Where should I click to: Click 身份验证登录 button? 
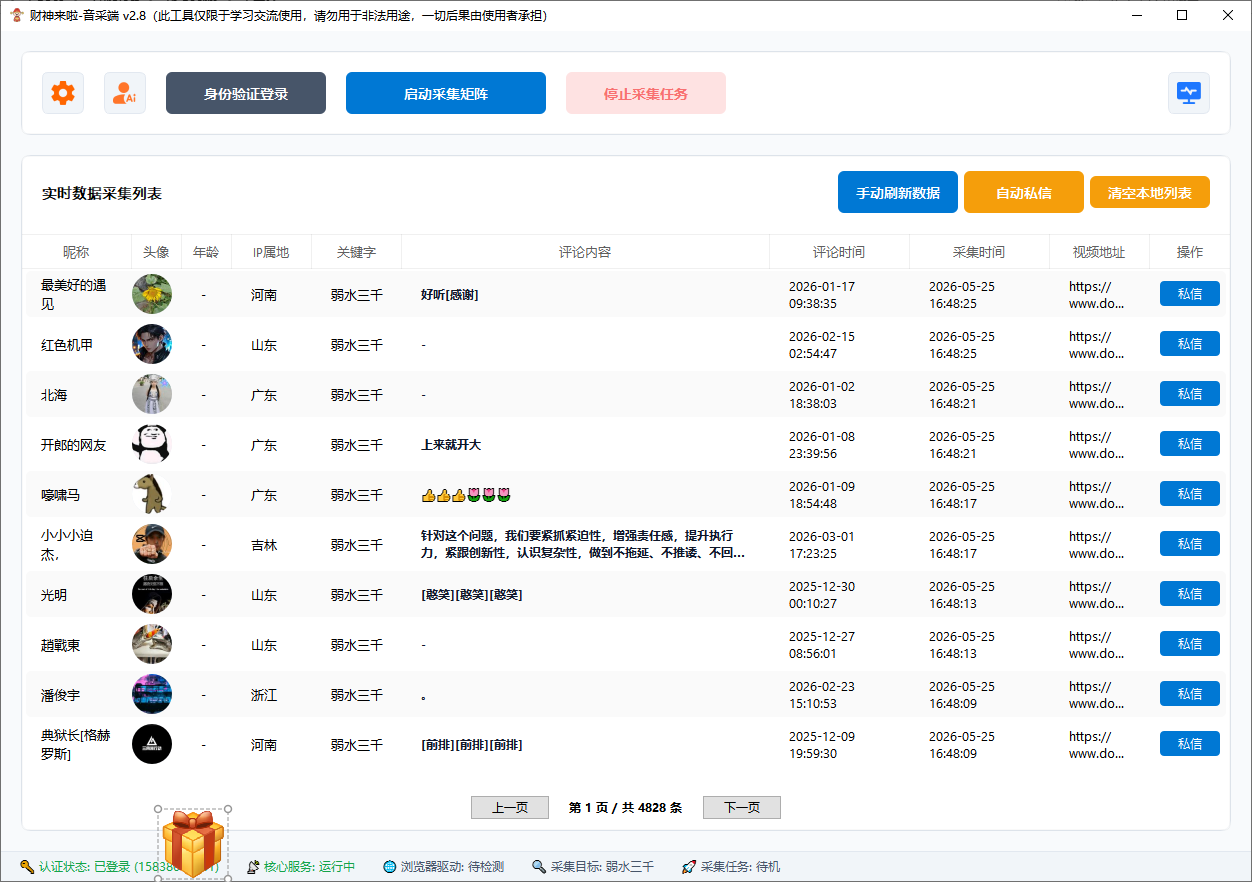[x=246, y=93]
